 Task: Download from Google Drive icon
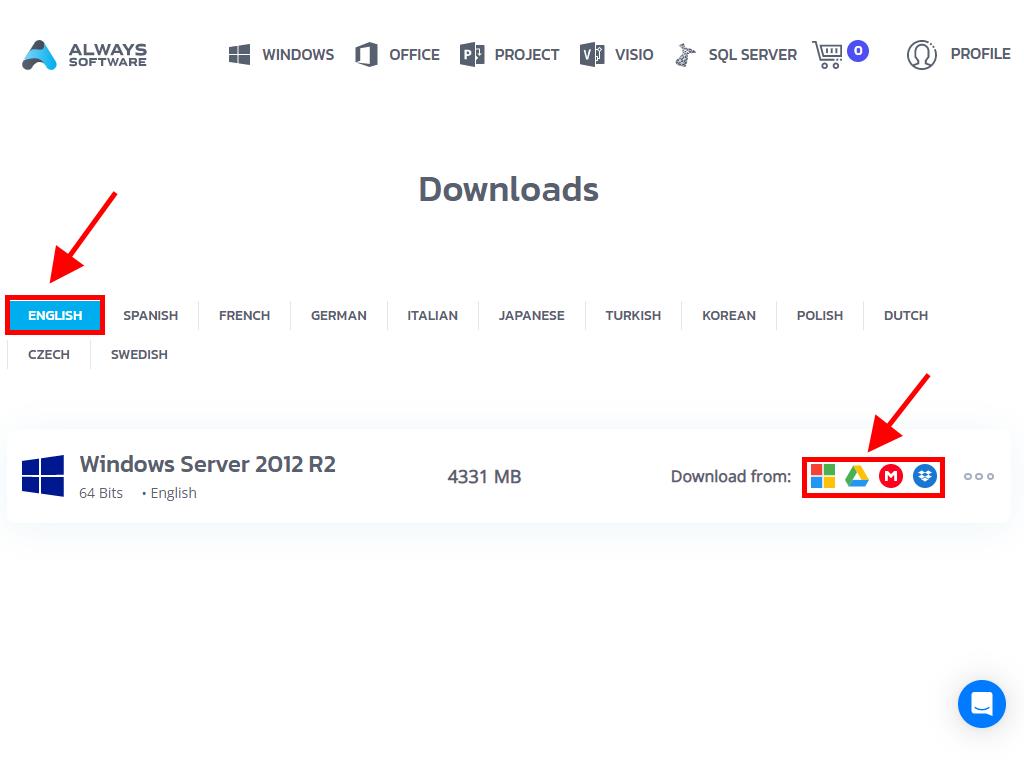pos(857,476)
